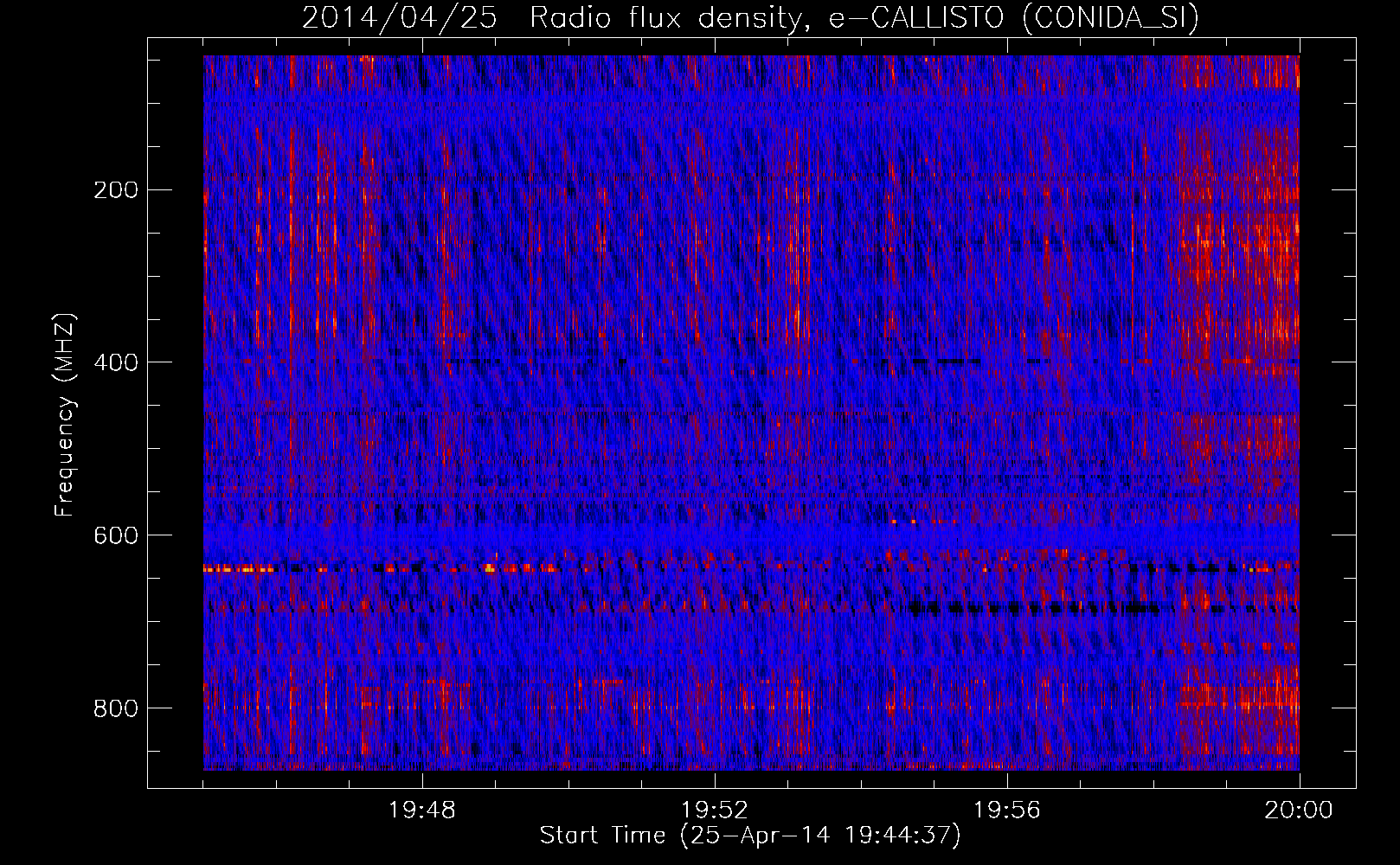Image resolution: width=1400 pixels, height=865 pixels.
Task: Click the 19:56 time tick label
Action: (1007, 811)
